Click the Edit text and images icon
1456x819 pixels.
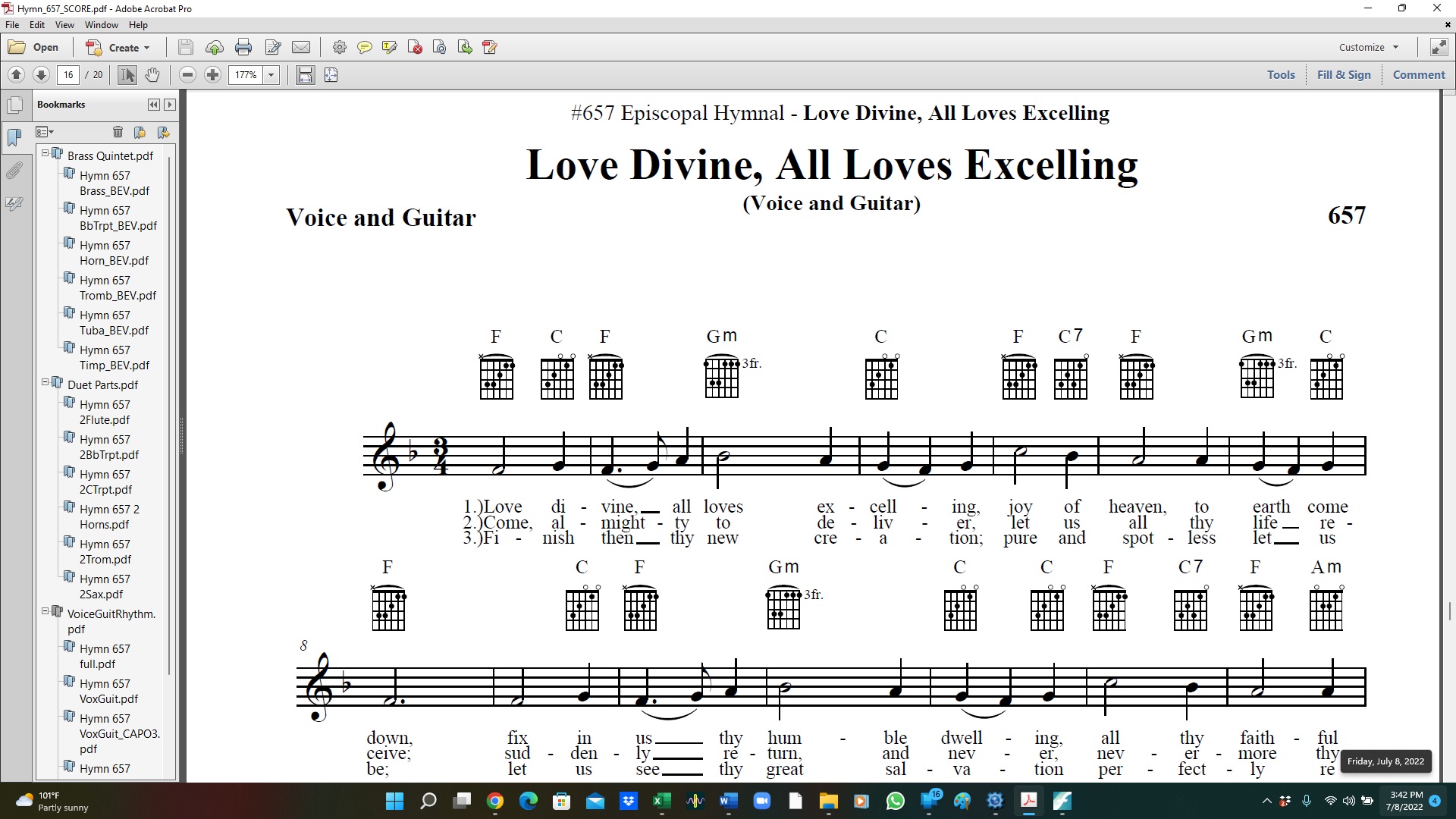(273, 47)
